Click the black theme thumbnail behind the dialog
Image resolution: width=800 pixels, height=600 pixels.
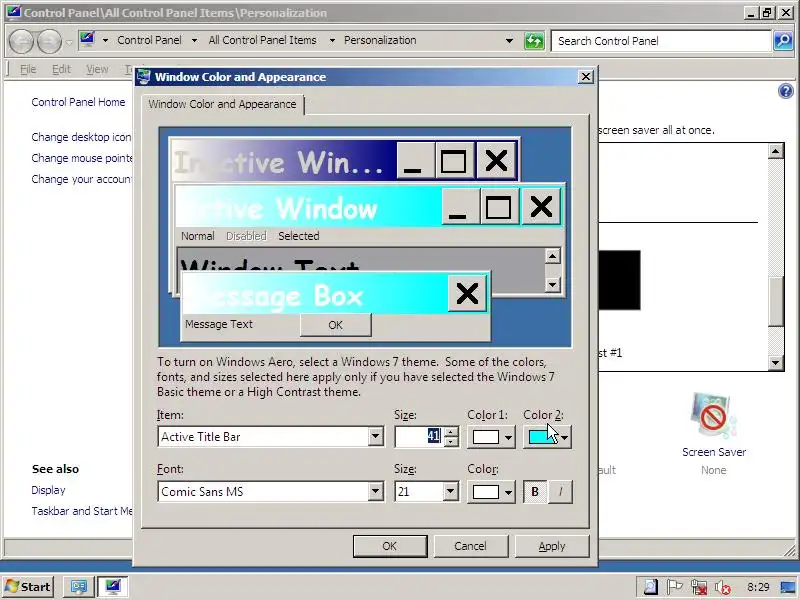coord(619,280)
